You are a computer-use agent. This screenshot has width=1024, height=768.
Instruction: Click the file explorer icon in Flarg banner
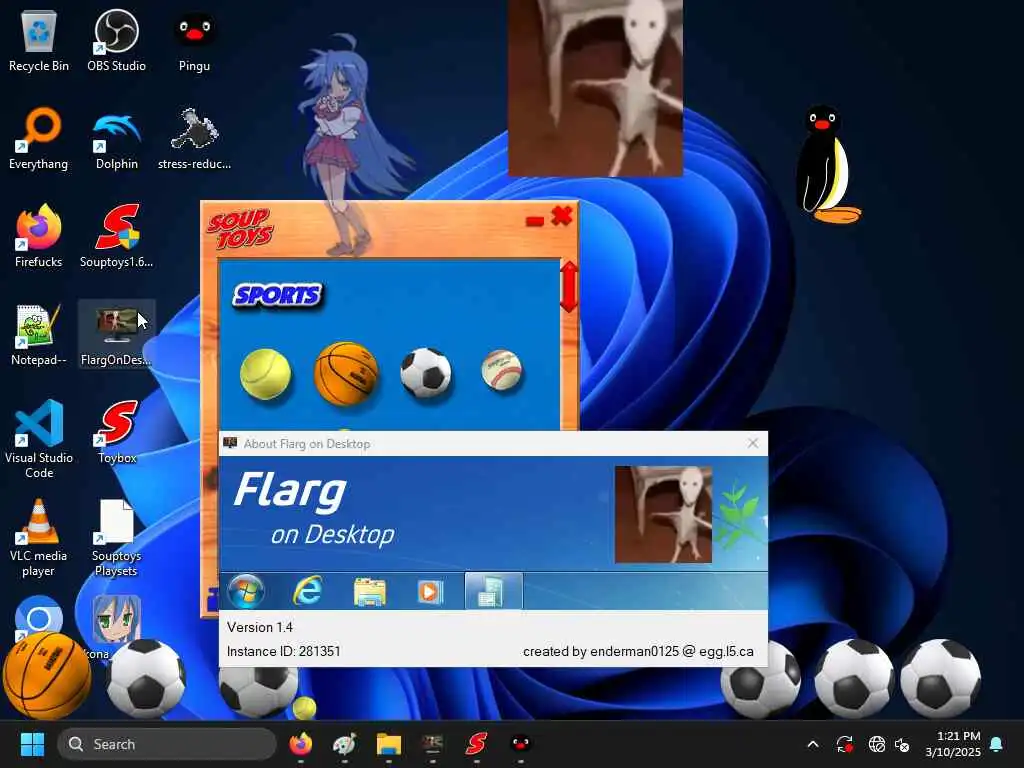coord(370,592)
